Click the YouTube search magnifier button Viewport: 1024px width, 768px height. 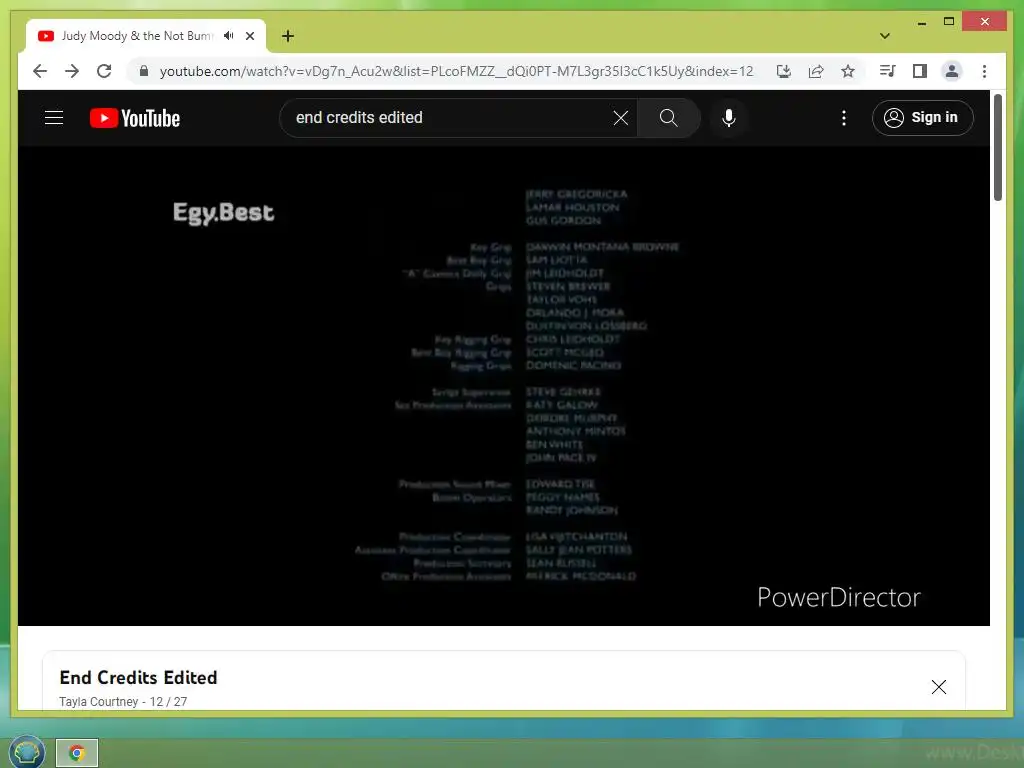[668, 118]
